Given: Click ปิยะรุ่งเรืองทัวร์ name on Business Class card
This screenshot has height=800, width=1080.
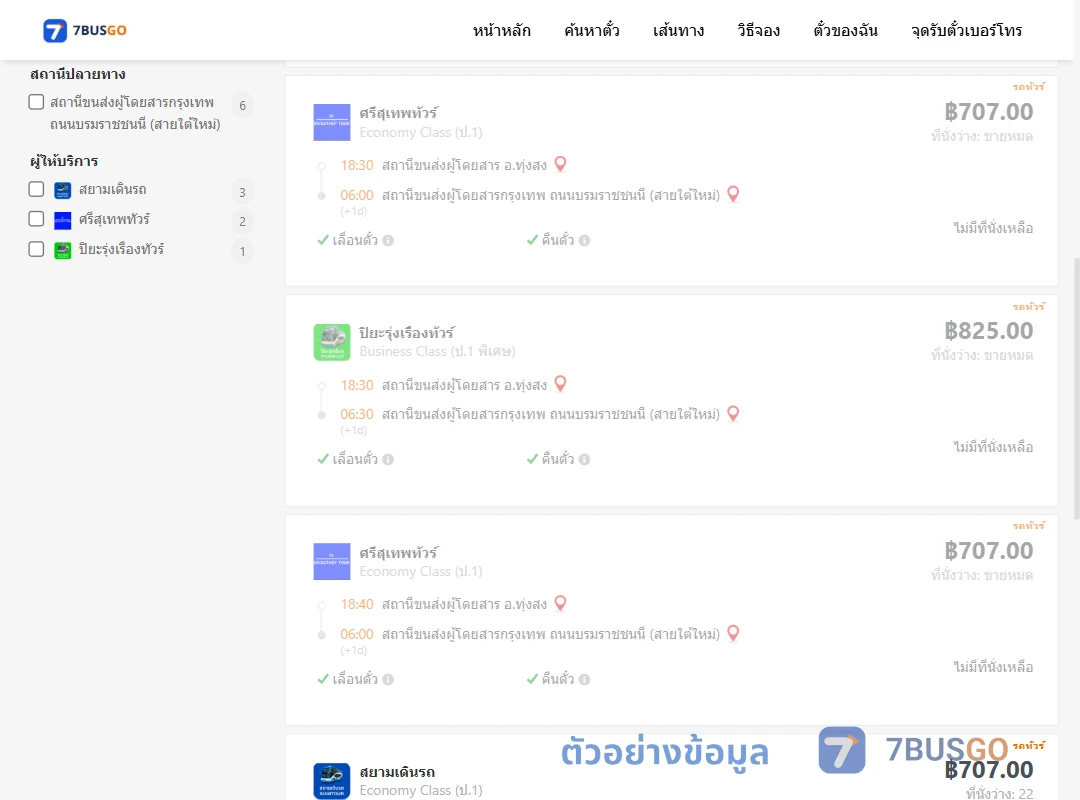Looking at the screenshot, I should tap(406, 332).
